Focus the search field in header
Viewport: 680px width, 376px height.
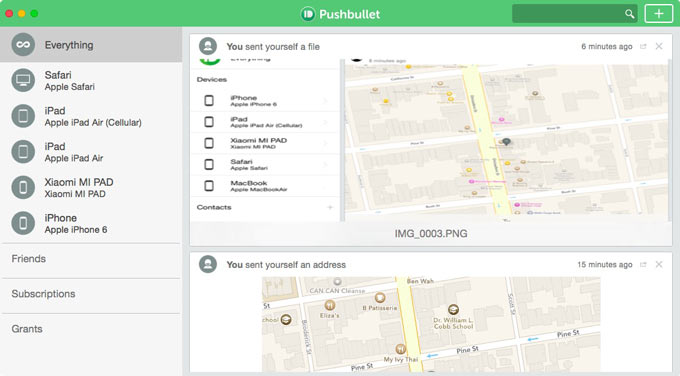[x=575, y=13]
